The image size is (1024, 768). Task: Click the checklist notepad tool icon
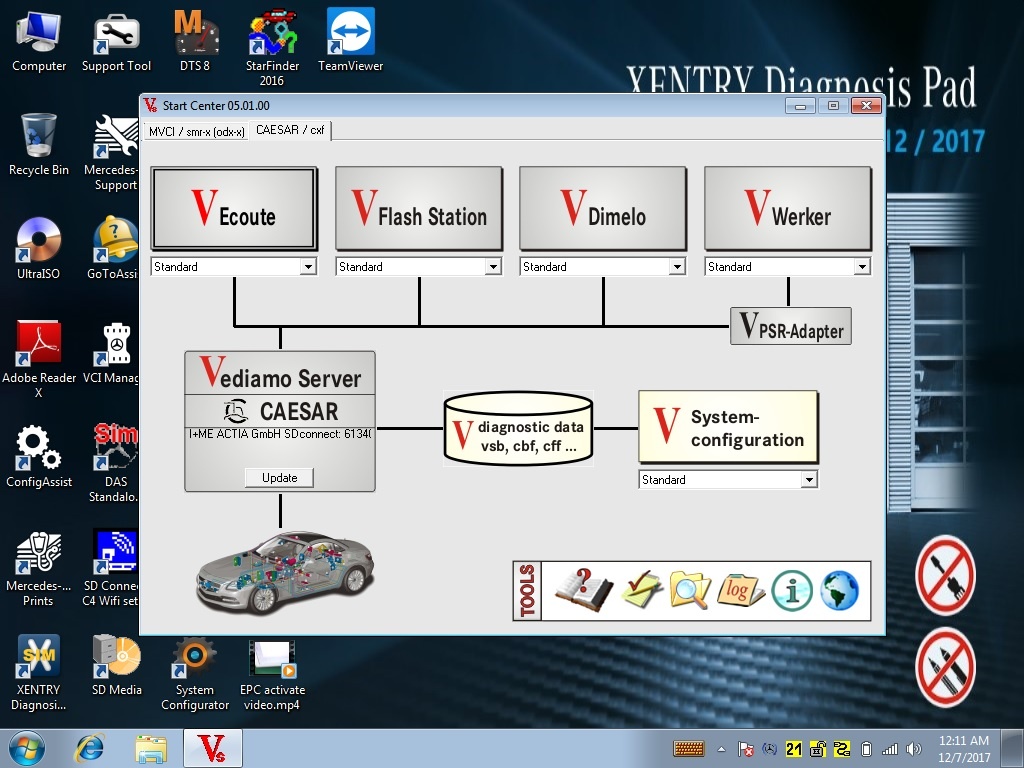[641, 590]
